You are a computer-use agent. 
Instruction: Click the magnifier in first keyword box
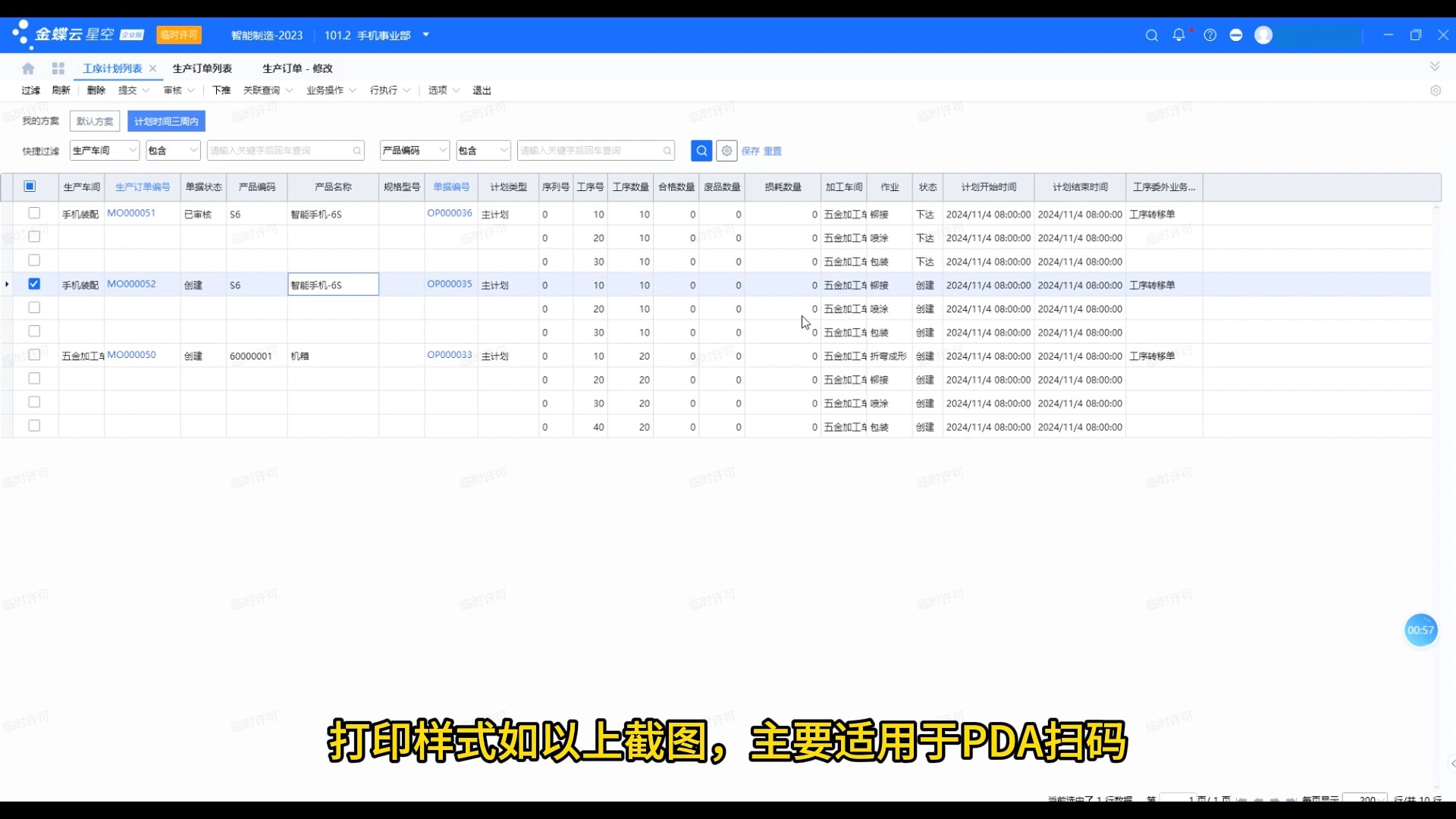356,151
